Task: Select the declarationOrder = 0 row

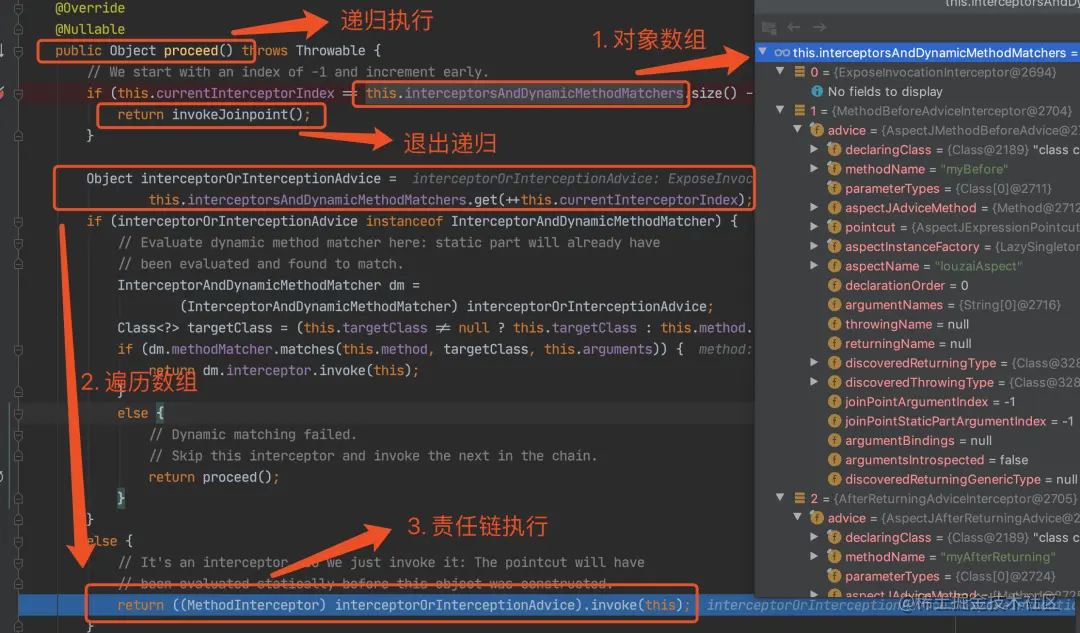Action: [x=917, y=285]
